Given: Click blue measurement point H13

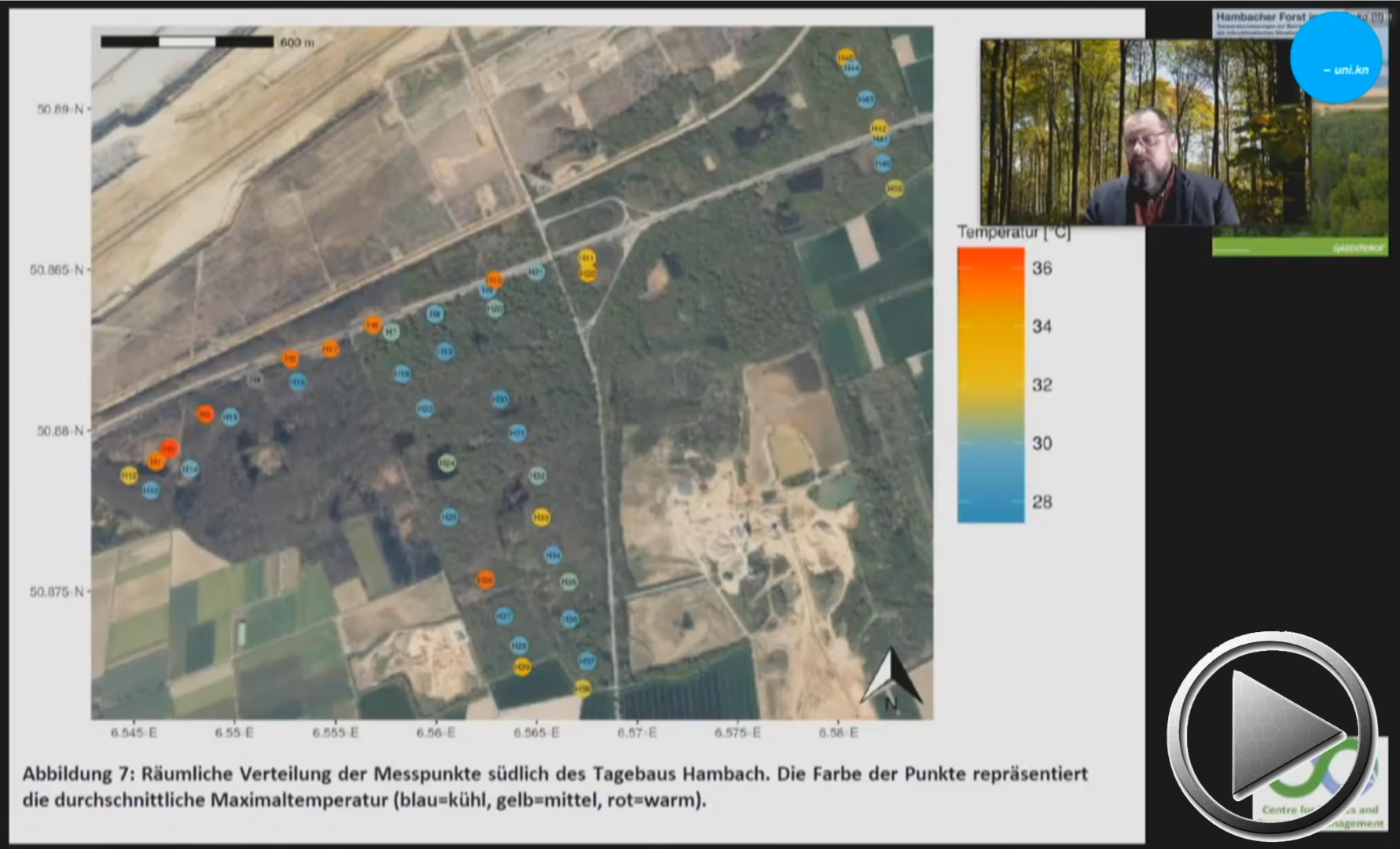Looking at the screenshot, I should click(446, 351).
